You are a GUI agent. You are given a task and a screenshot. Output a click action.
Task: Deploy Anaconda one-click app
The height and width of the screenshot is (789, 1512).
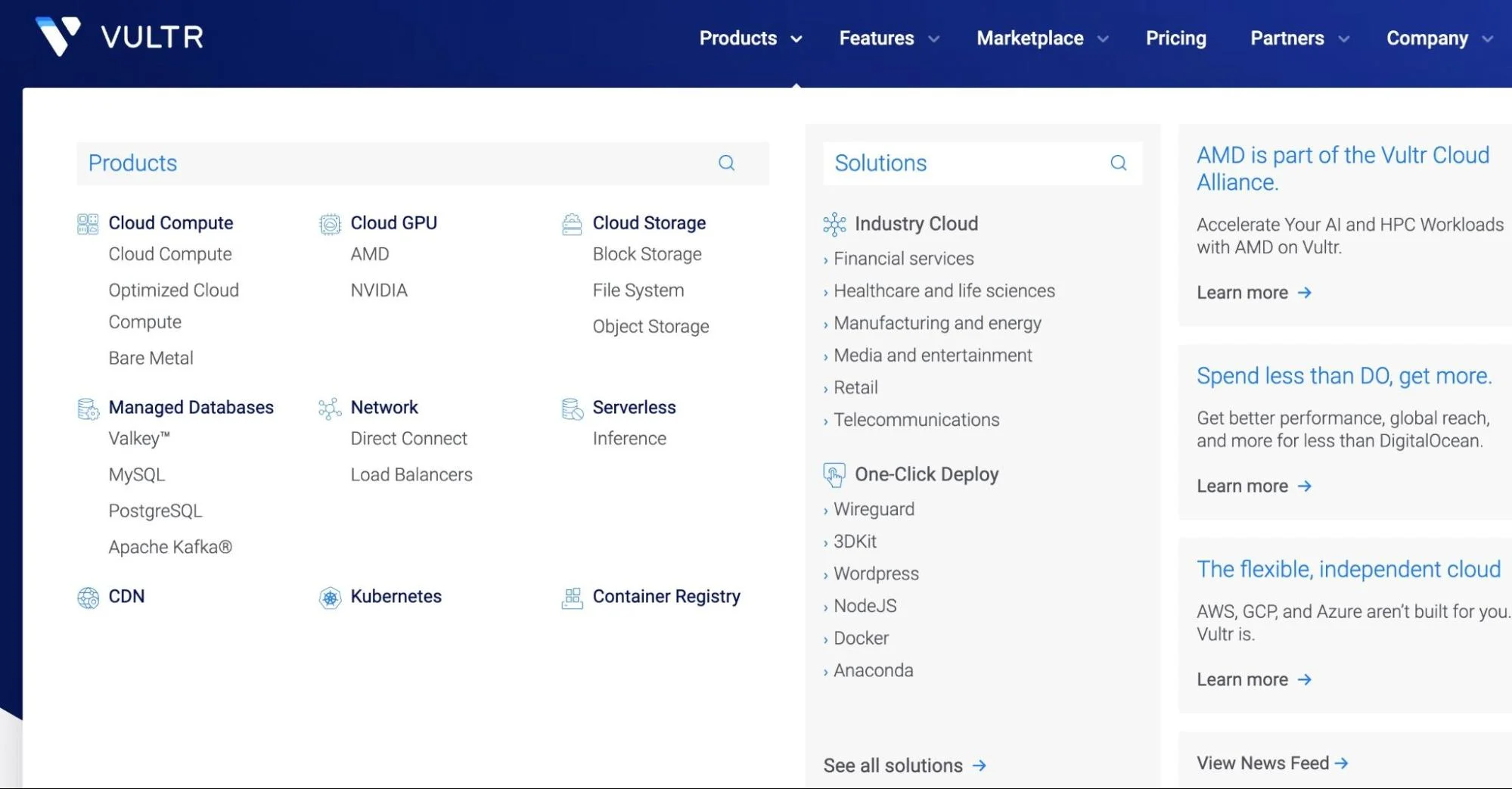point(873,671)
